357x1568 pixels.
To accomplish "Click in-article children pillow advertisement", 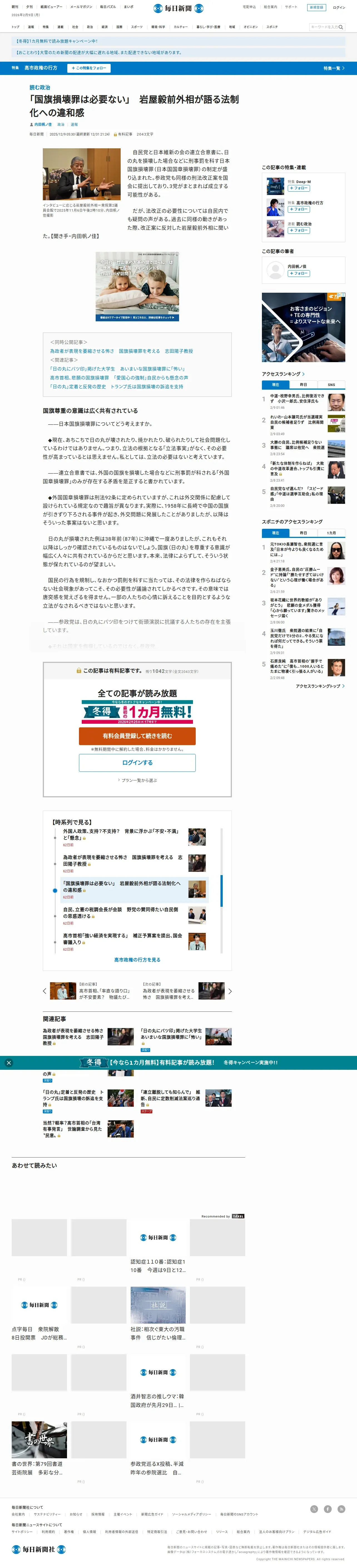I will tap(137, 286).
